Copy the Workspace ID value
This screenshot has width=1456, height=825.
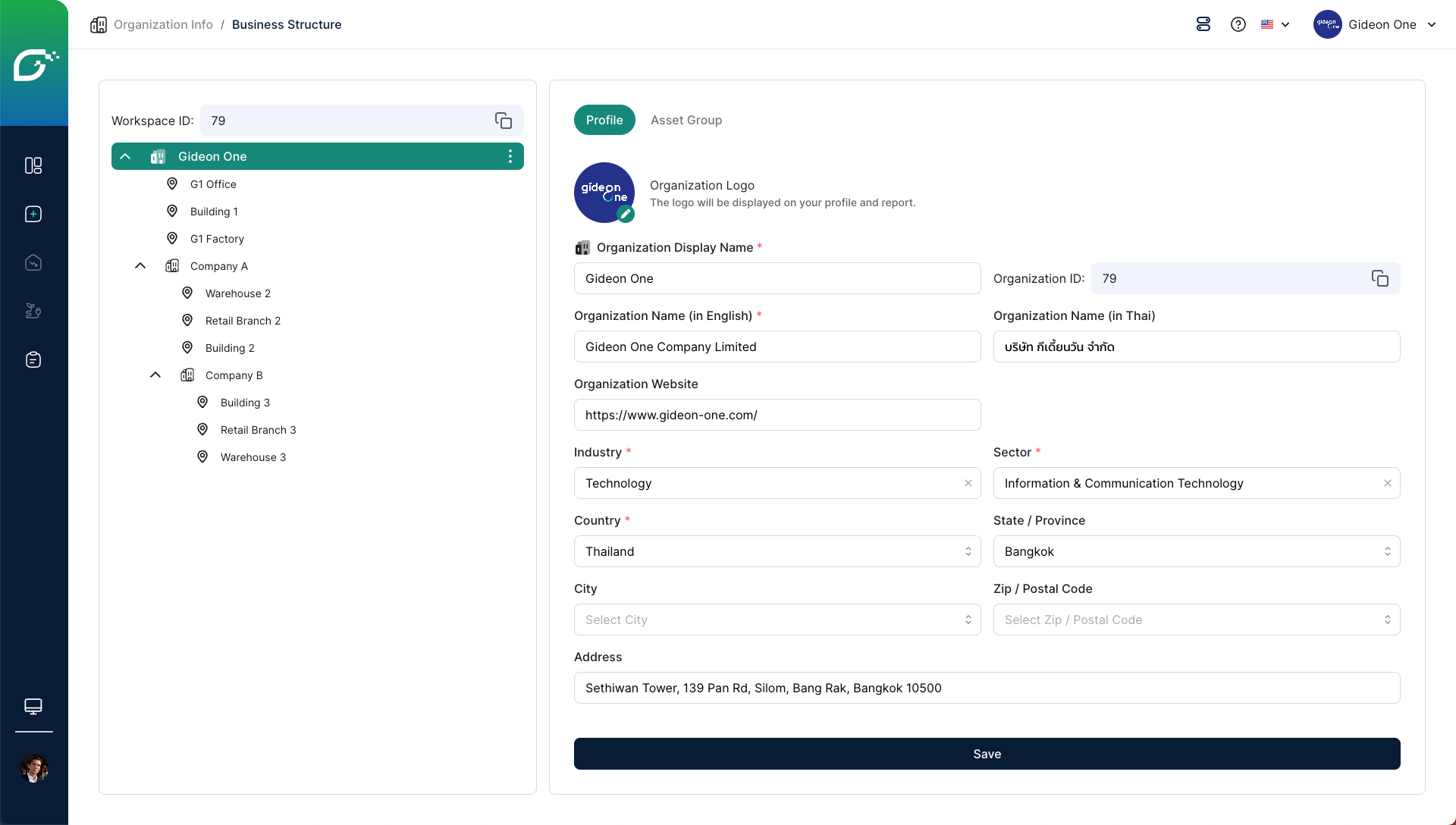tap(504, 121)
